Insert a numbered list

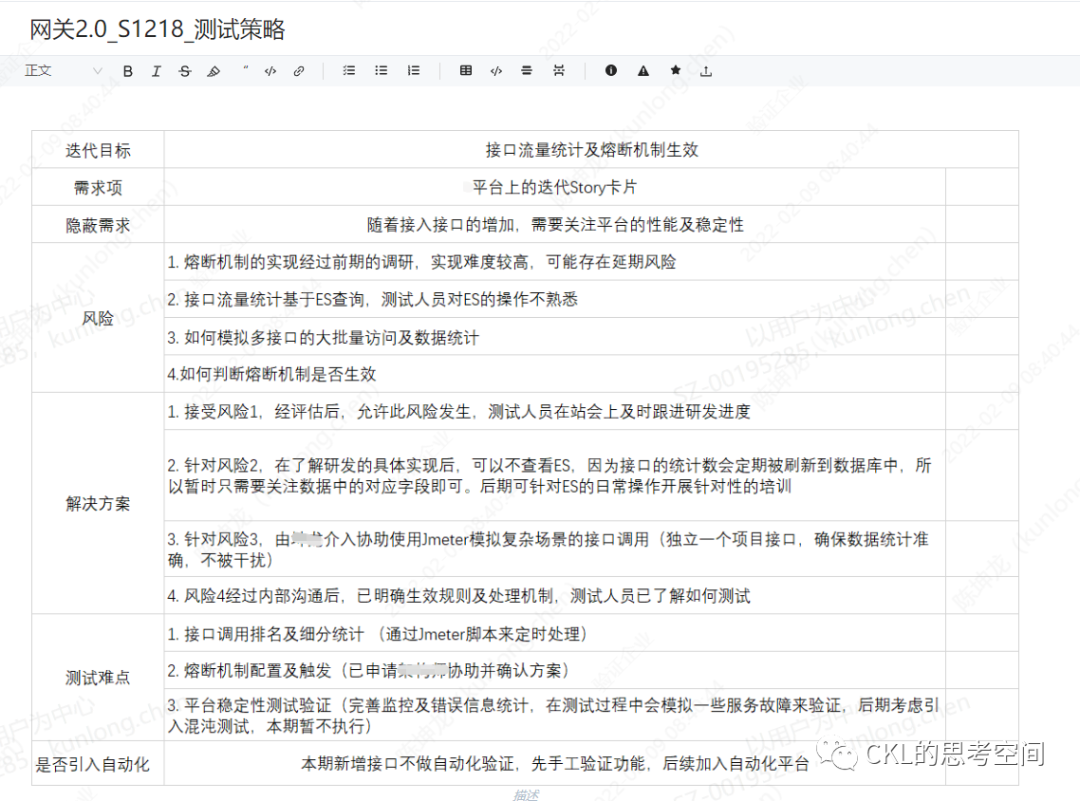coord(413,70)
